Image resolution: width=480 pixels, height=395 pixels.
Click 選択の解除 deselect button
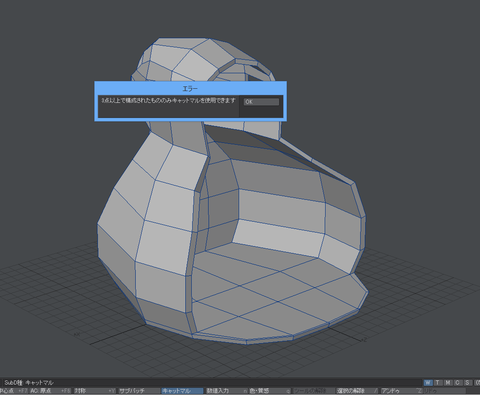click(x=357, y=391)
